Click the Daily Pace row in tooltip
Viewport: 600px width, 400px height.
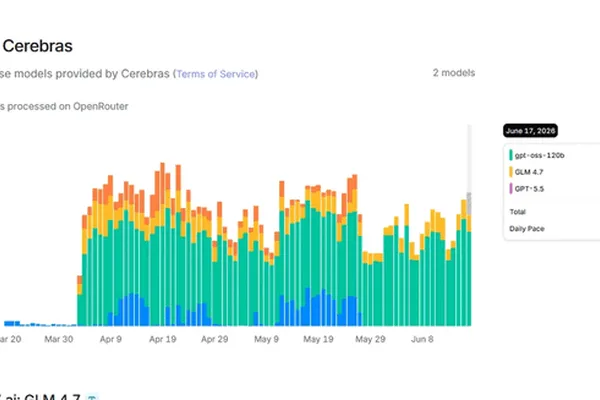pyautogui.click(x=527, y=229)
